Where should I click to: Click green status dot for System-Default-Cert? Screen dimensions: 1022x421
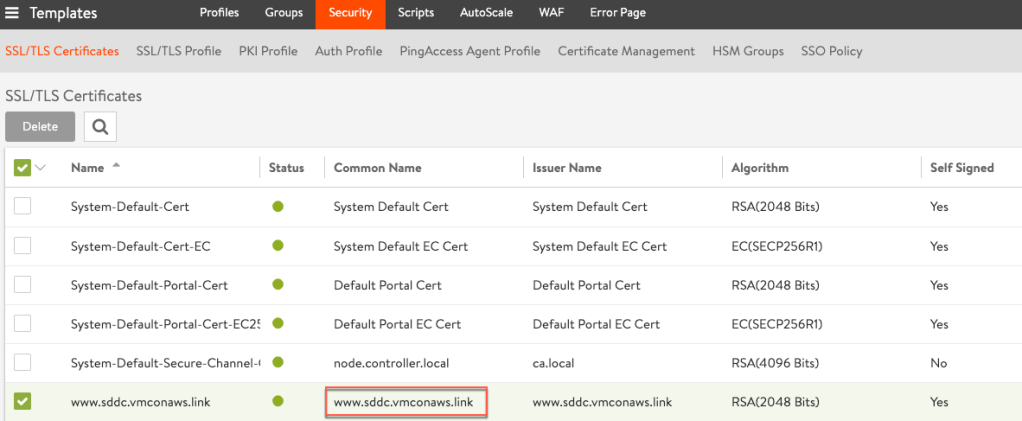click(x=278, y=207)
